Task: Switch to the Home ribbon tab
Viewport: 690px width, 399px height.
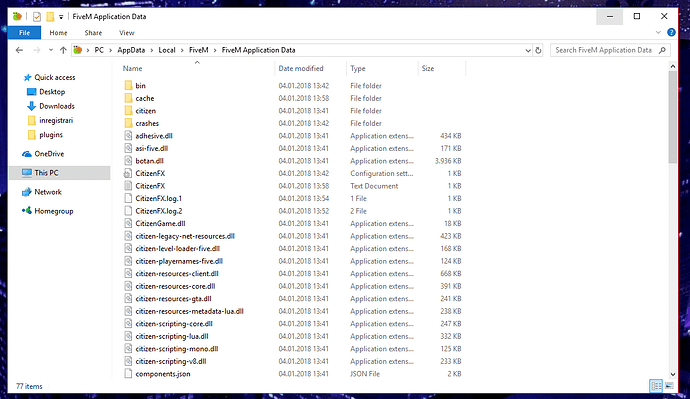Action: pos(58,33)
